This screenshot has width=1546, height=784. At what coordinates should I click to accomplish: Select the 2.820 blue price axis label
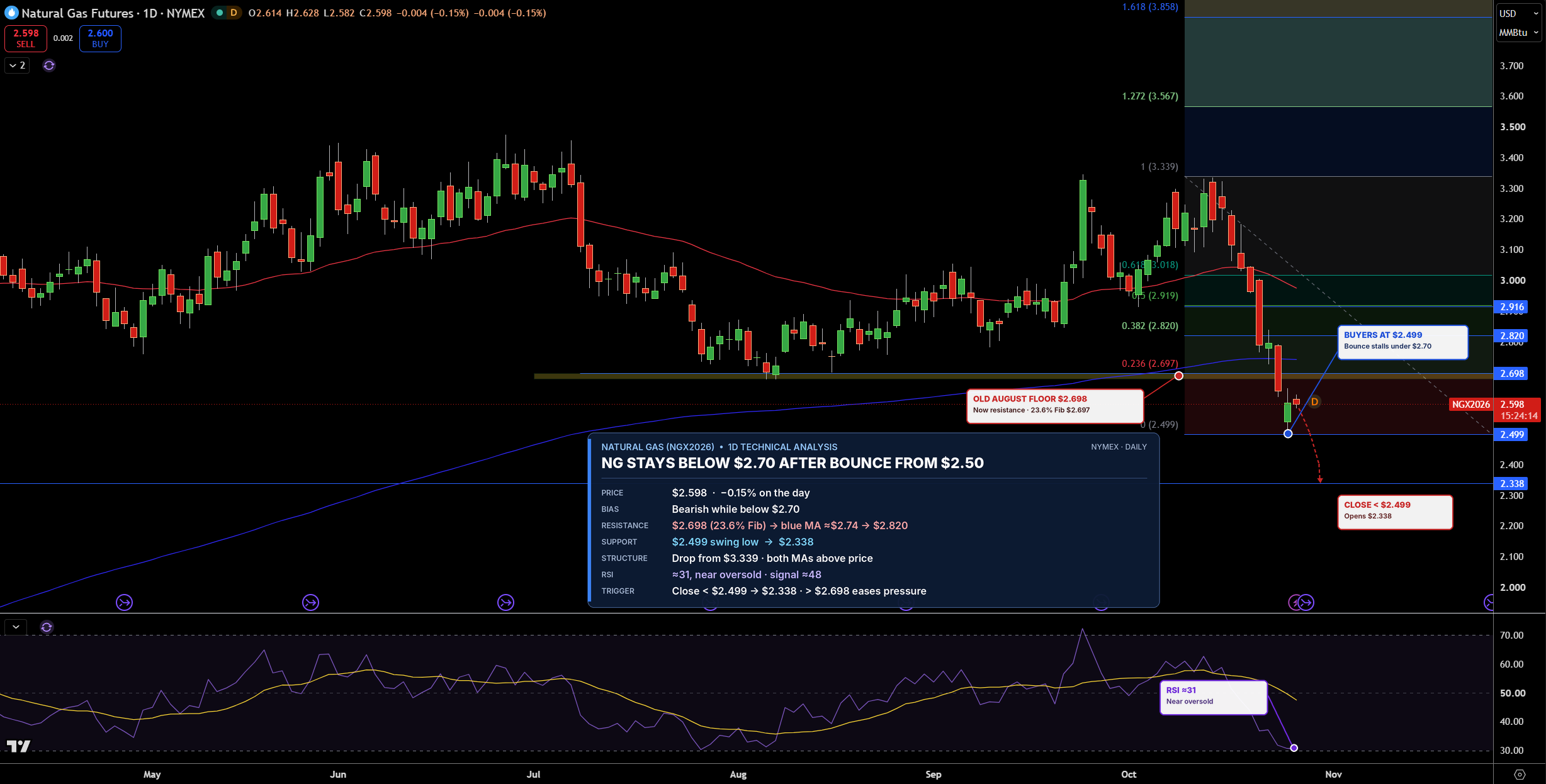(x=1511, y=335)
